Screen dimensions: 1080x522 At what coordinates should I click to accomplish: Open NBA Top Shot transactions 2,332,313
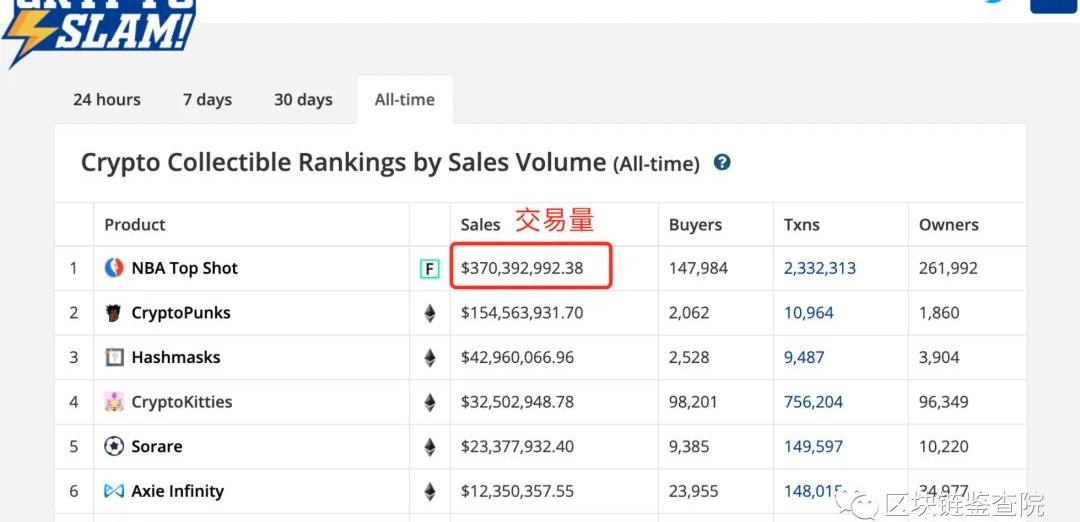point(820,269)
